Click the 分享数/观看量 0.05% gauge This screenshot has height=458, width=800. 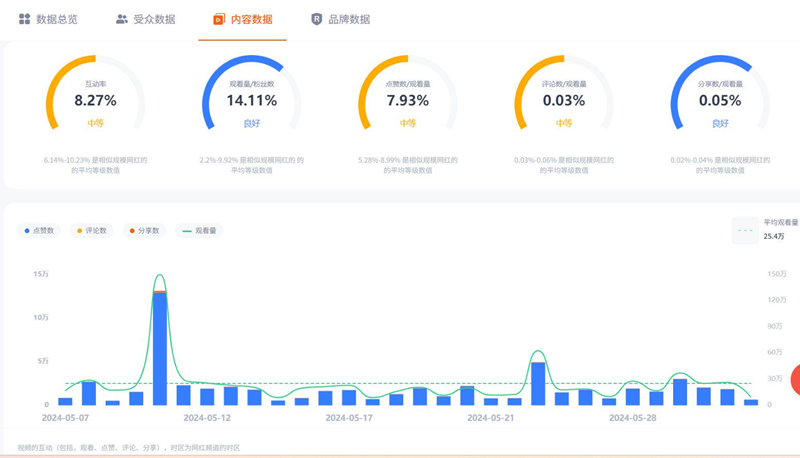(719, 98)
